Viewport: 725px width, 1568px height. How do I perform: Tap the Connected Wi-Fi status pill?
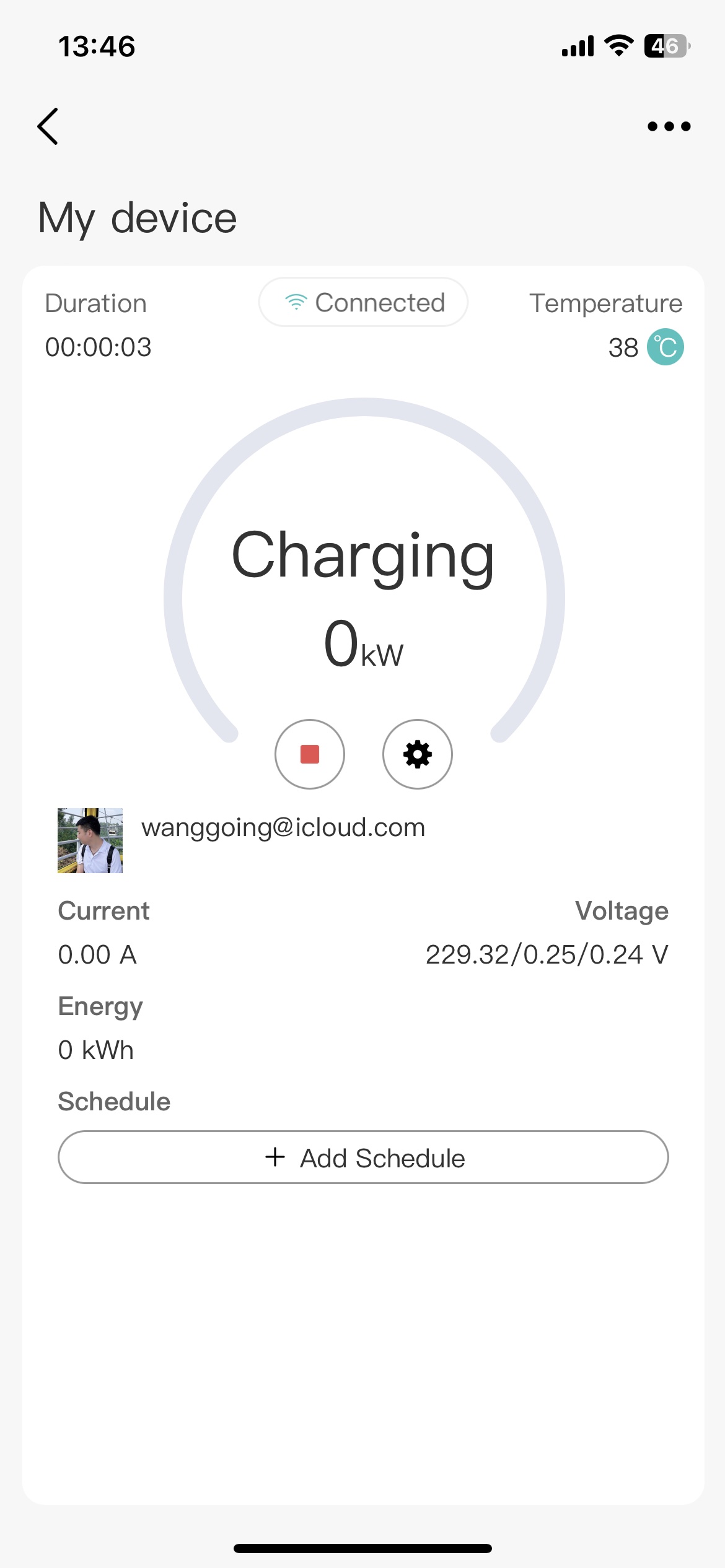(363, 302)
